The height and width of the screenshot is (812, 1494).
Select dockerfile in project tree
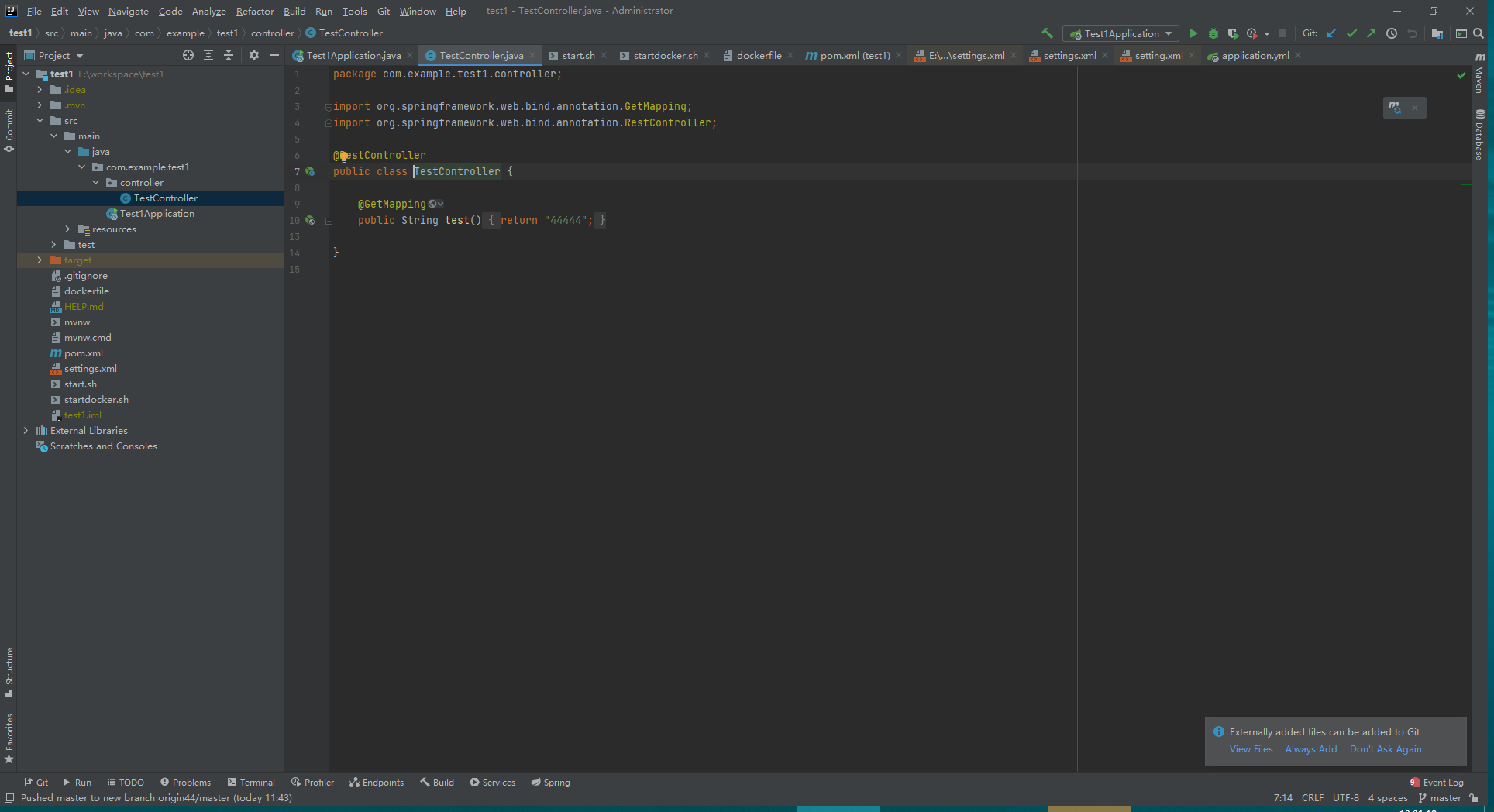pyautogui.click(x=87, y=291)
